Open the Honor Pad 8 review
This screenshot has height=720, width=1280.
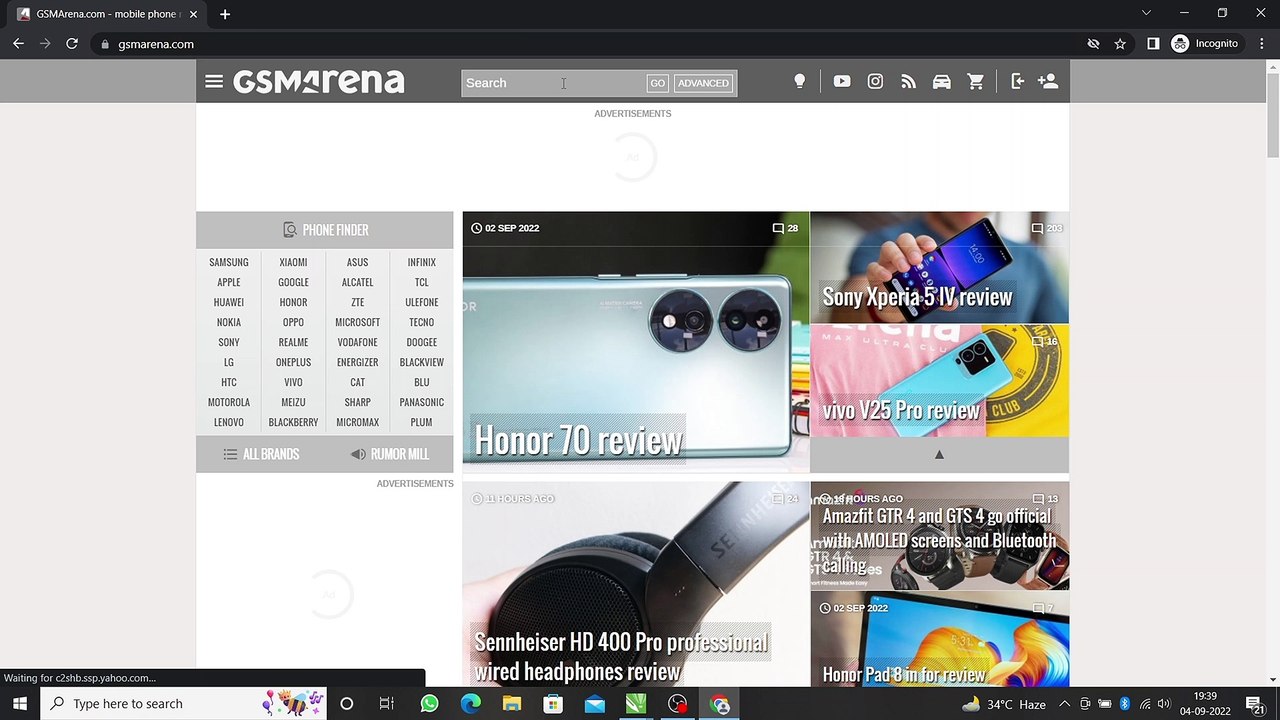click(939, 640)
